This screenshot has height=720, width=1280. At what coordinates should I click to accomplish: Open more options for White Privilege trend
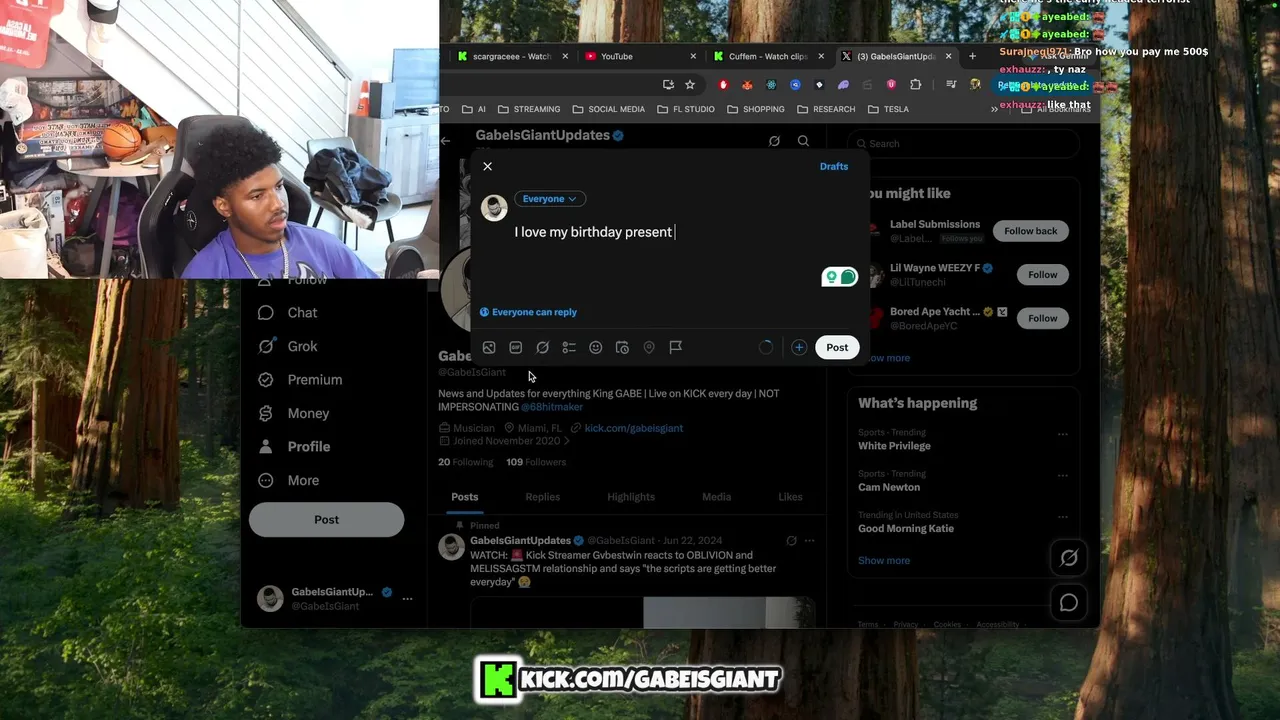pos(1062,434)
